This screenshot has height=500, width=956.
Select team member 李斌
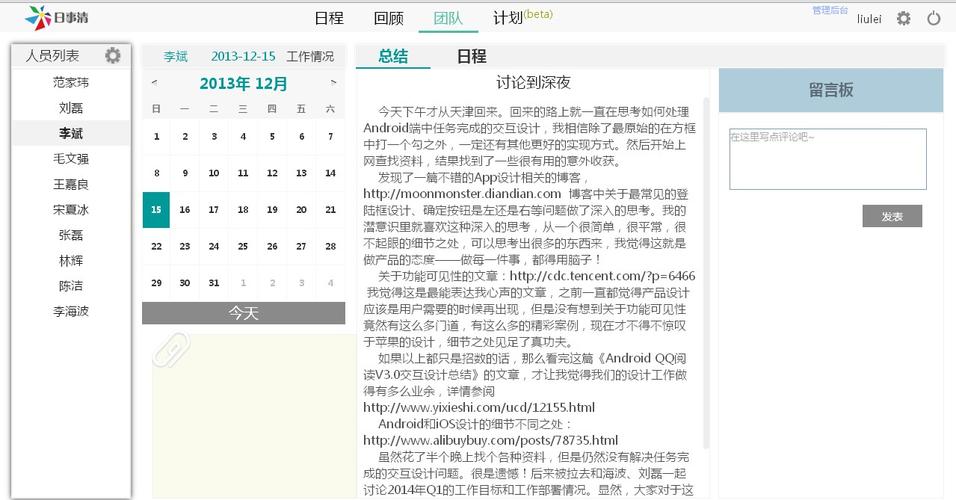click(71, 133)
